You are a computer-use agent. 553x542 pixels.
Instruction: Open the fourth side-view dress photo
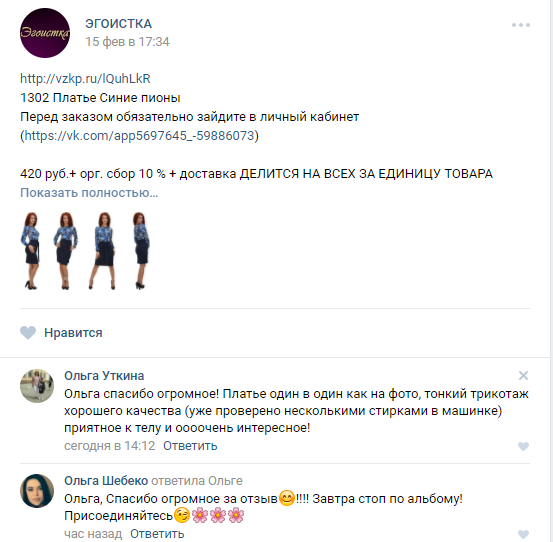point(141,251)
